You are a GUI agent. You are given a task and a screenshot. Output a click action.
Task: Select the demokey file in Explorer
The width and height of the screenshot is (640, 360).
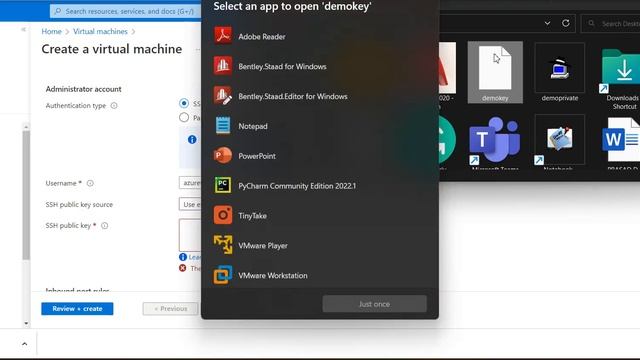495,73
